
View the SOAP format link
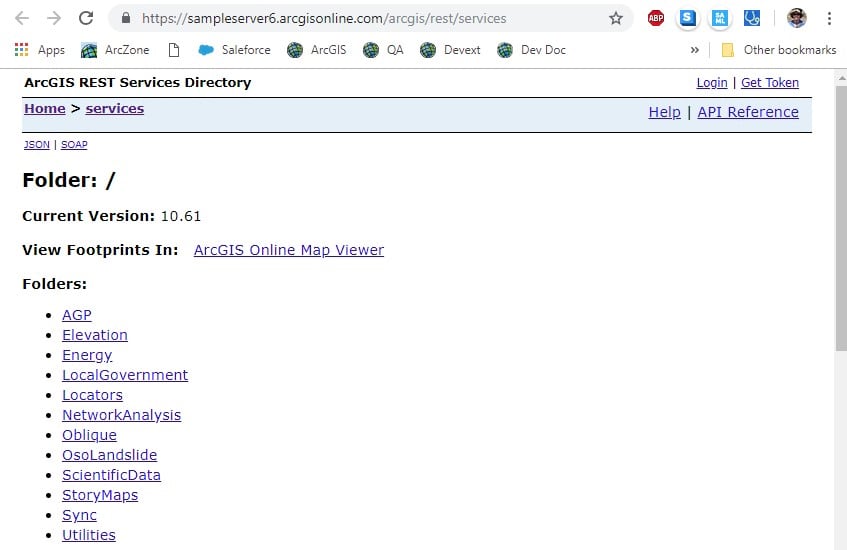tap(74, 145)
